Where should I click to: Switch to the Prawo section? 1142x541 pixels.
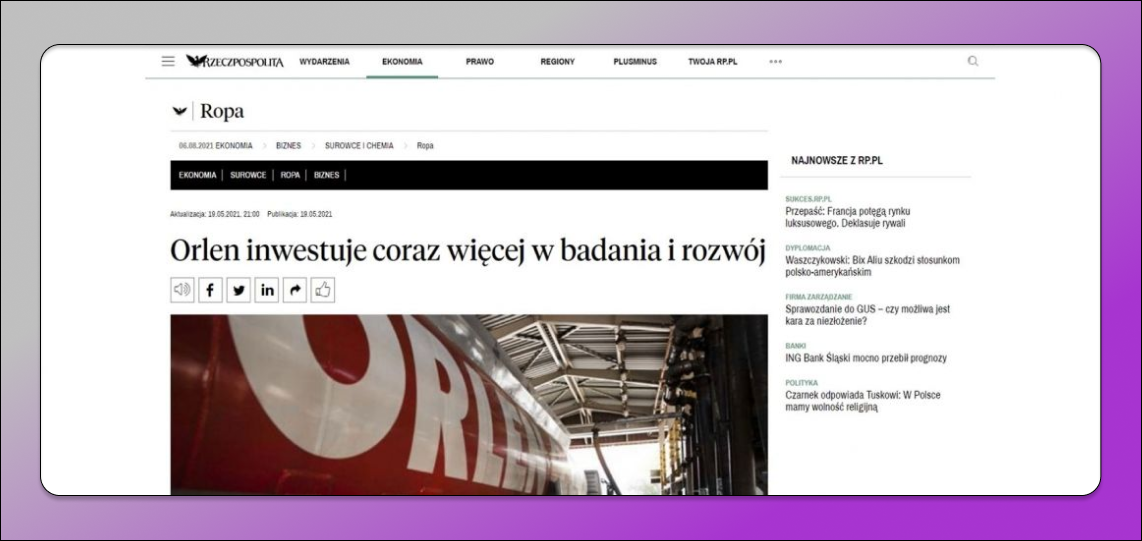tap(479, 62)
